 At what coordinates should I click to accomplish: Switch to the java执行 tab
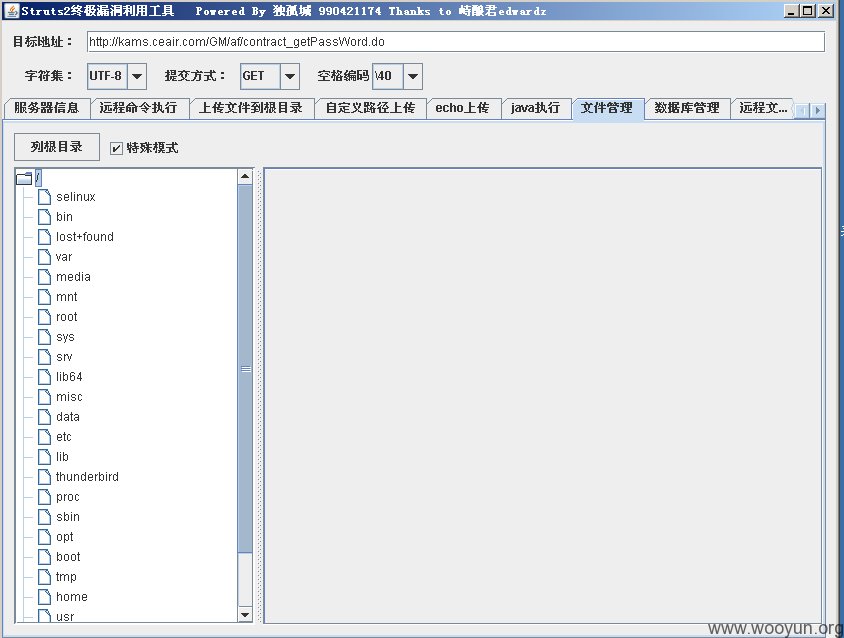point(535,108)
